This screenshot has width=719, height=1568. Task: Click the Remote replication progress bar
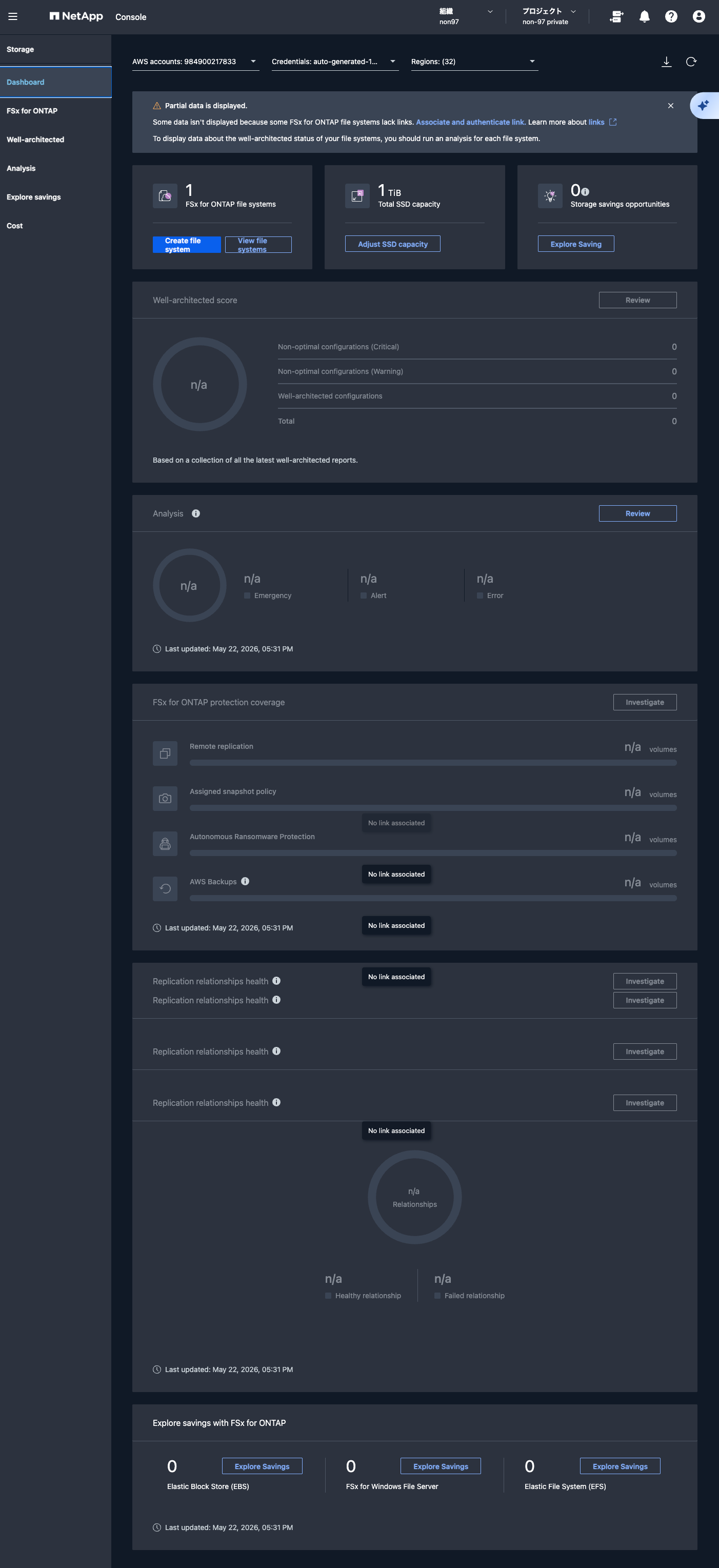[433, 763]
